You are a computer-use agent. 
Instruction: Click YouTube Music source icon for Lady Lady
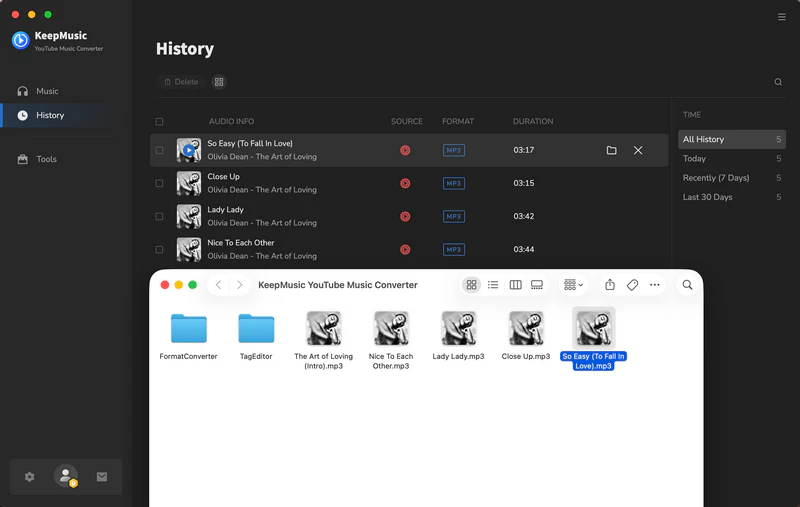click(405, 217)
